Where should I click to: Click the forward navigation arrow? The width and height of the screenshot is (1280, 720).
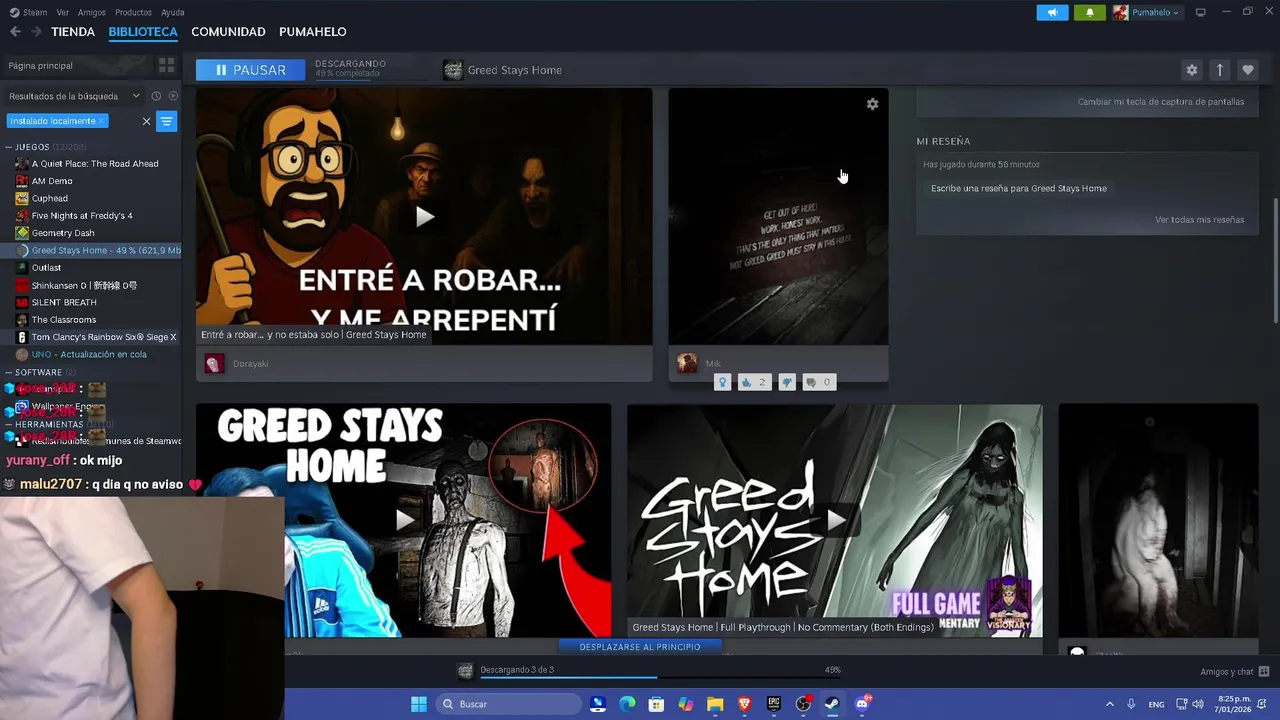36,32
